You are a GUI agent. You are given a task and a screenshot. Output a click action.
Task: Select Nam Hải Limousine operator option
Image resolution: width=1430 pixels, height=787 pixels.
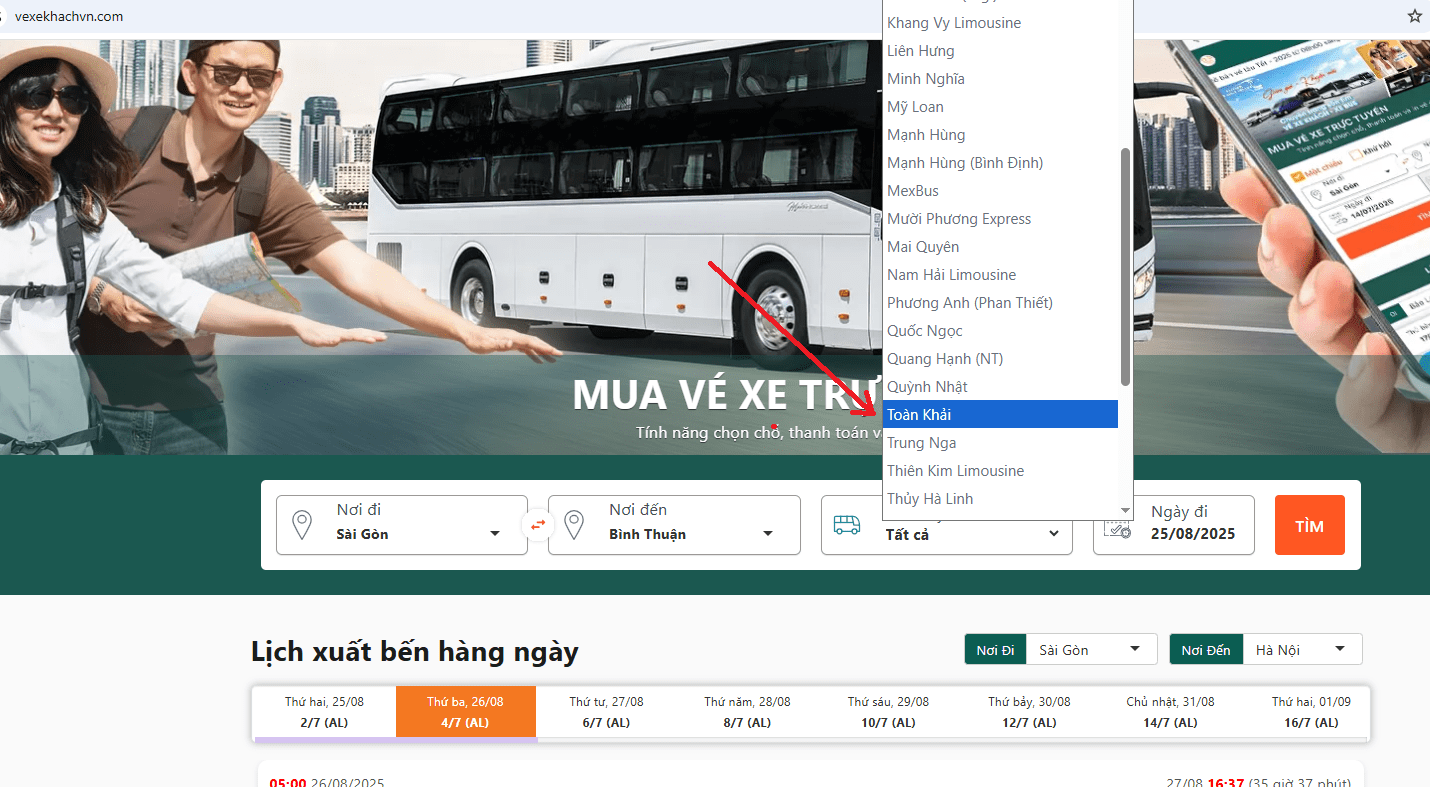951,275
